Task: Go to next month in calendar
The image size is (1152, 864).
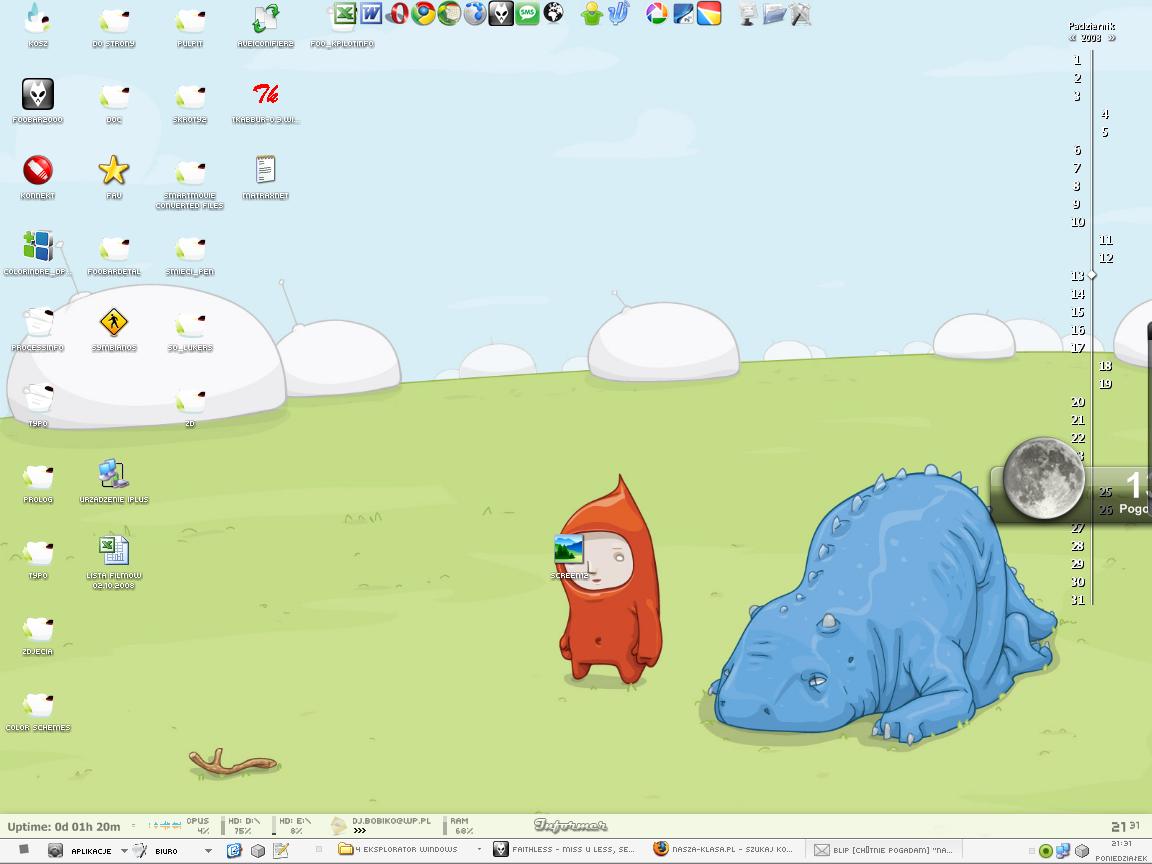Action: point(1112,38)
